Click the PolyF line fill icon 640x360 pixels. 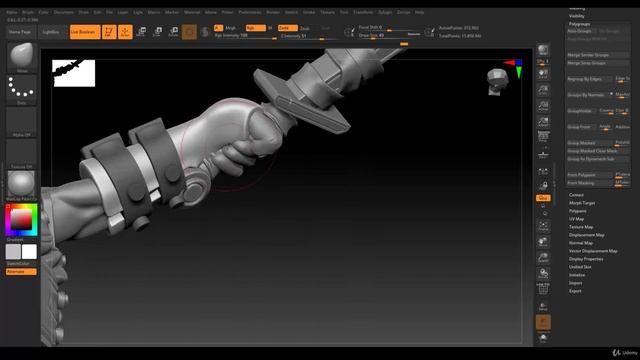543,289
